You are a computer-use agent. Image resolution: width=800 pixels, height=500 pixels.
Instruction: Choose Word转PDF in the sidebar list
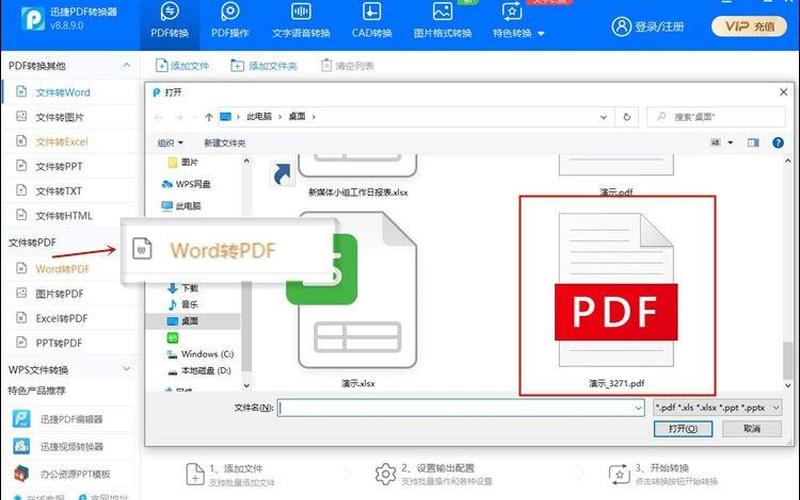[x=62, y=269]
